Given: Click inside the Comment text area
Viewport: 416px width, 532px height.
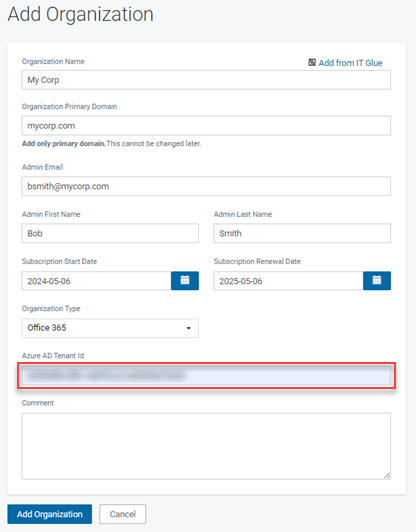Looking at the screenshot, I should pos(206,446).
